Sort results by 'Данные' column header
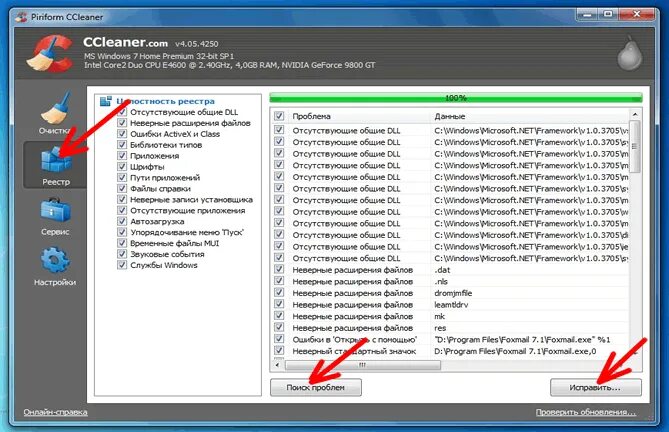669x432 pixels. [x=530, y=116]
